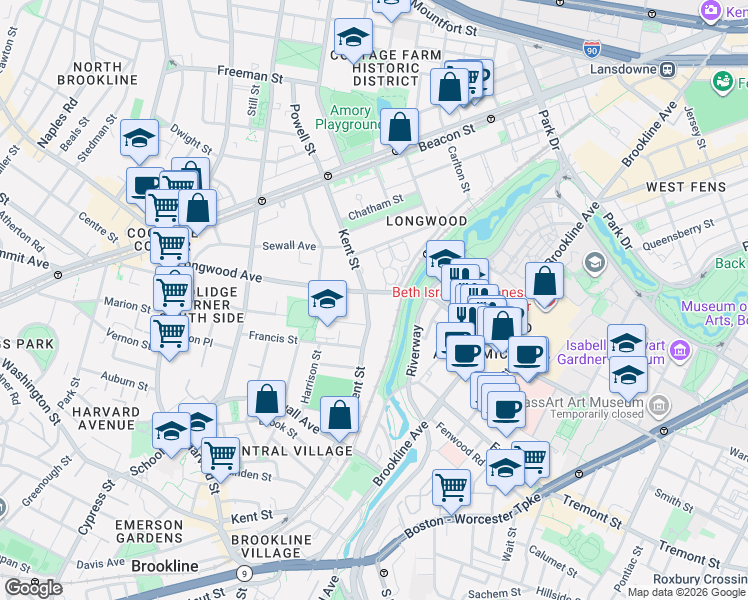
Task: Click the Route 9 road shield
Action: pyautogui.click(x=244, y=573)
